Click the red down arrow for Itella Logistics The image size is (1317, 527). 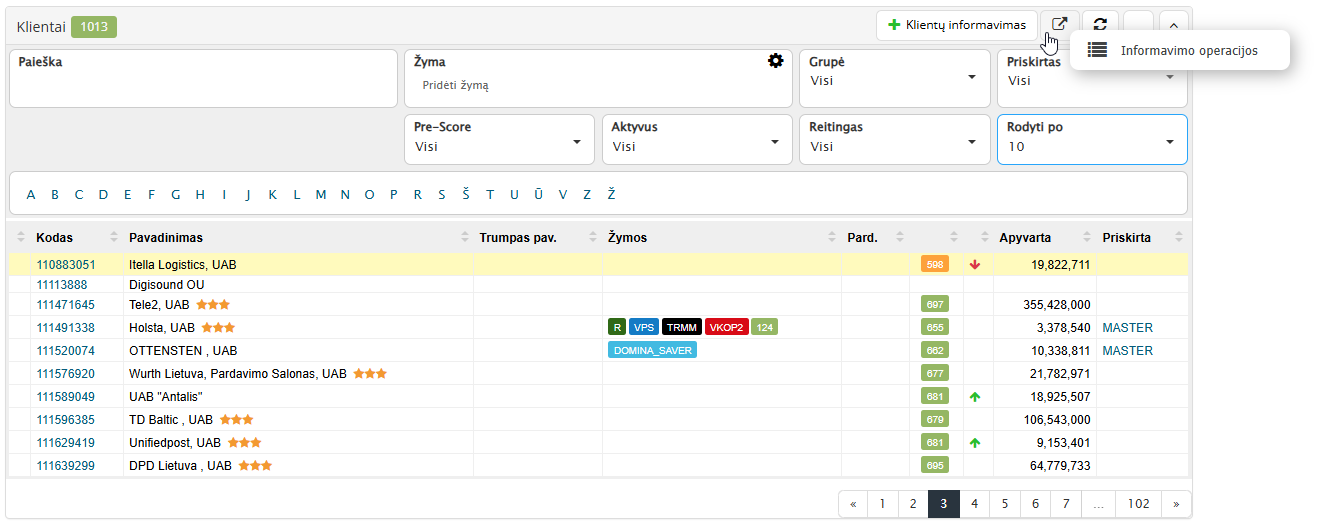click(x=975, y=265)
